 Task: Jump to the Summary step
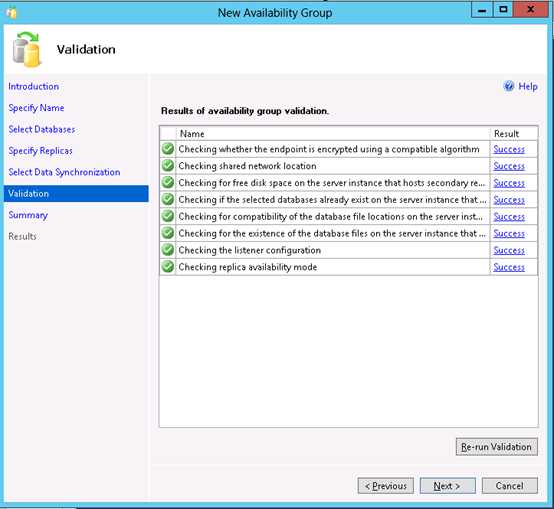click(x=28, y=215)
